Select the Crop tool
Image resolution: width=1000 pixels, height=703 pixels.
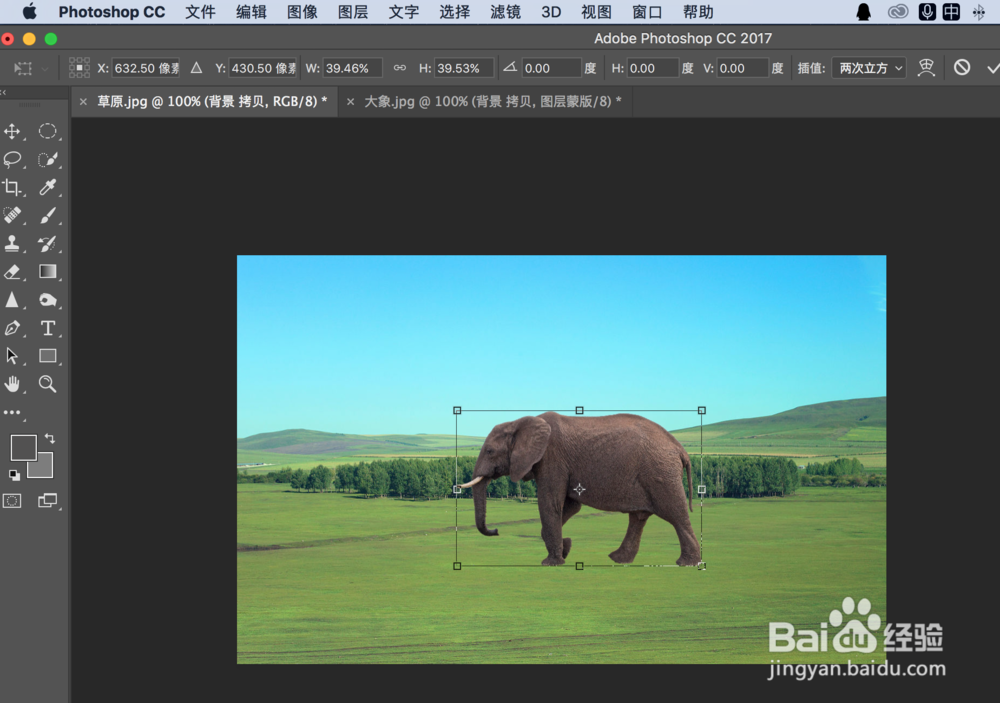(12, 188)
